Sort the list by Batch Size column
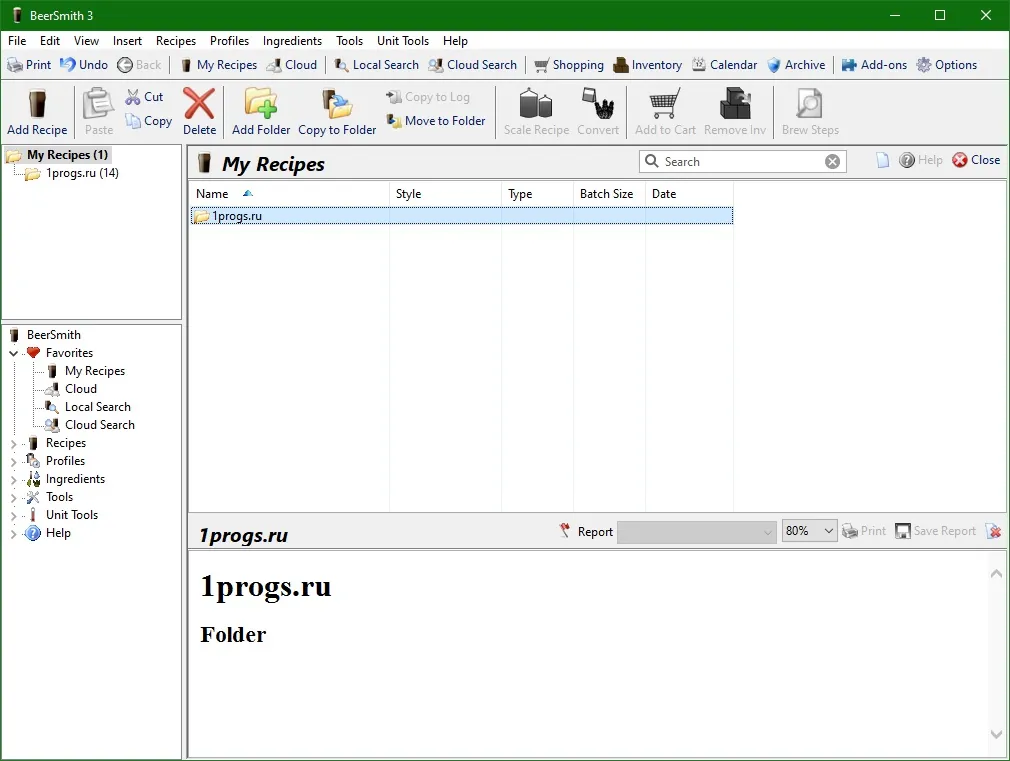1010x761 pixels. tap(609, 194)
